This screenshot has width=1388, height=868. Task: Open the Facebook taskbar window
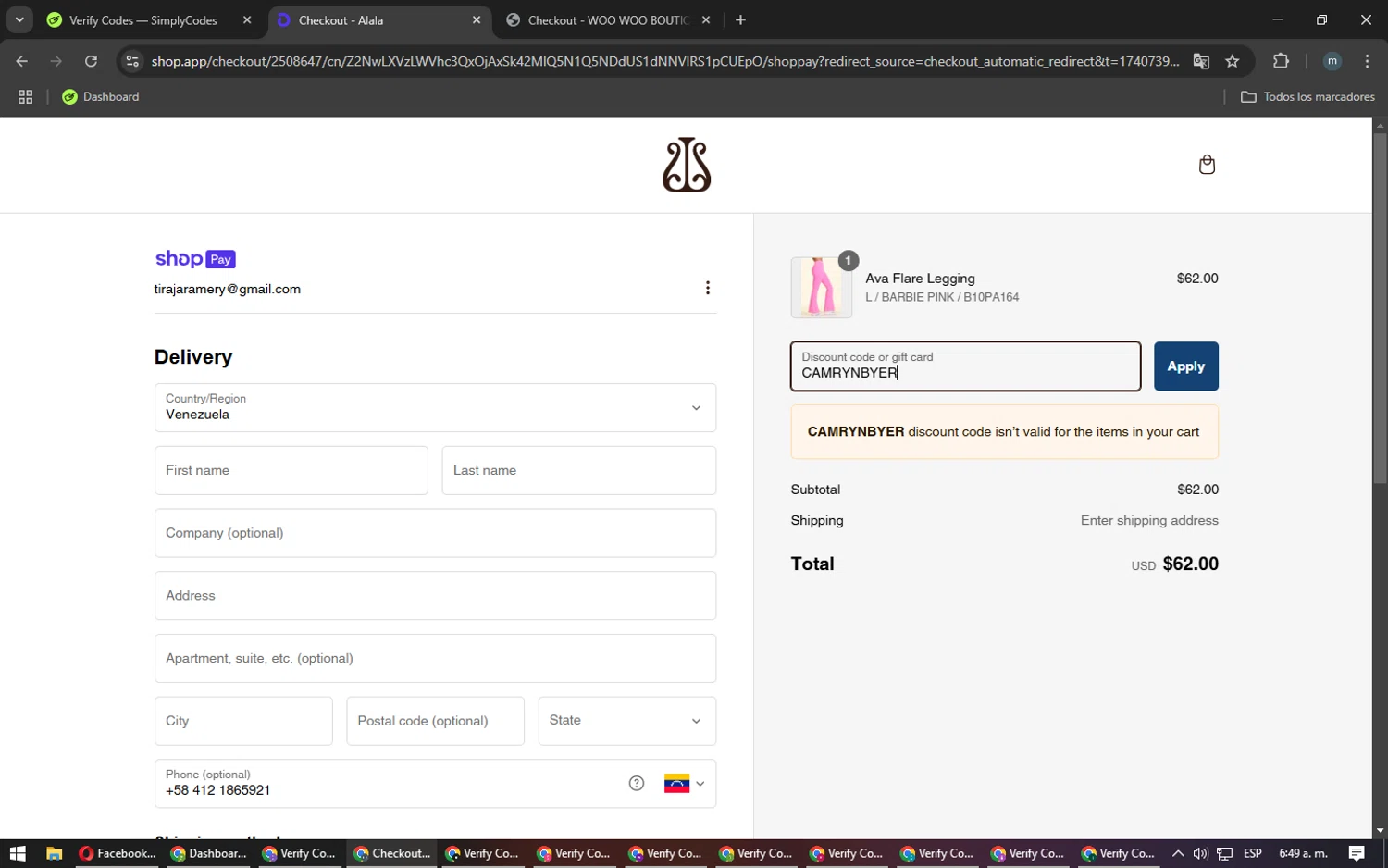(x=118, y=853)
